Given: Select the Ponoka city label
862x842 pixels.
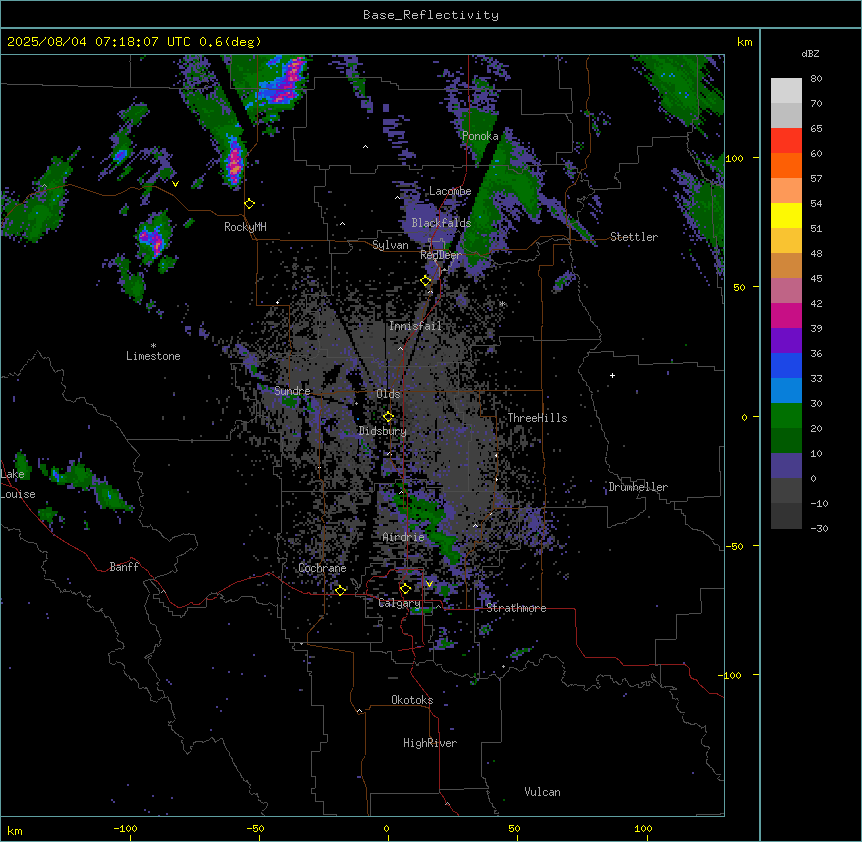Looking at the screenshot, I should tap(480, 136).
